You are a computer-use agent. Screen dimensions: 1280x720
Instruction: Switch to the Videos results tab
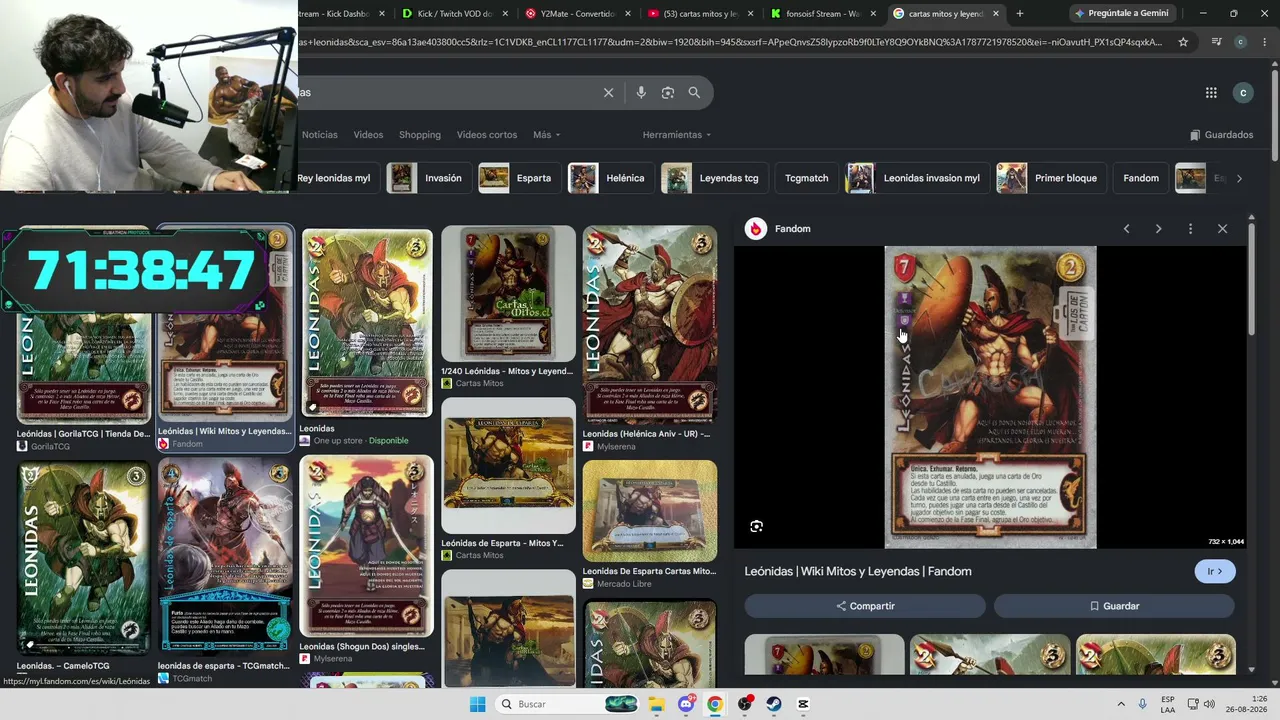(x=368, y=135)
